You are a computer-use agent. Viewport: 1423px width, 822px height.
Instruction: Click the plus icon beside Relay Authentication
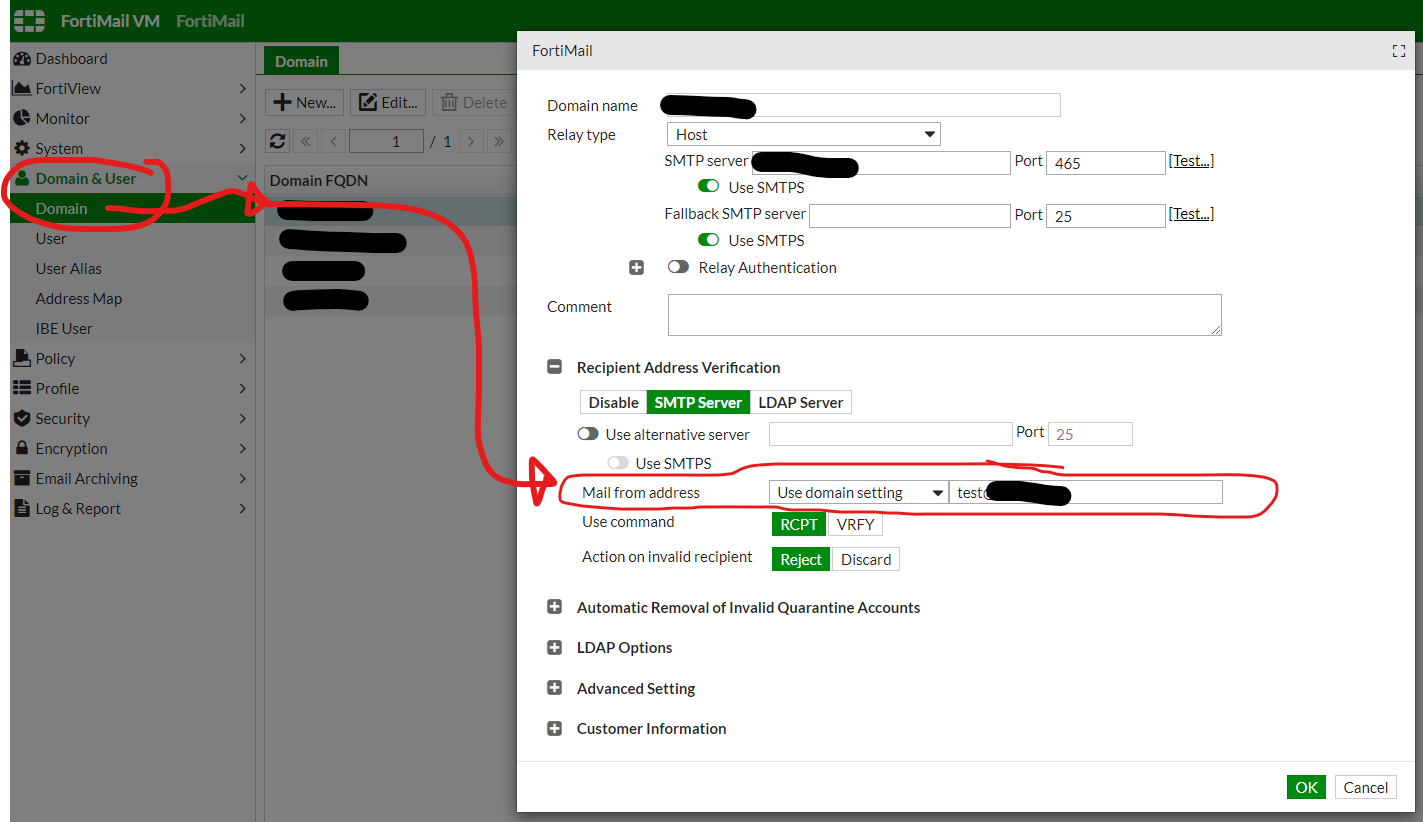635,268
